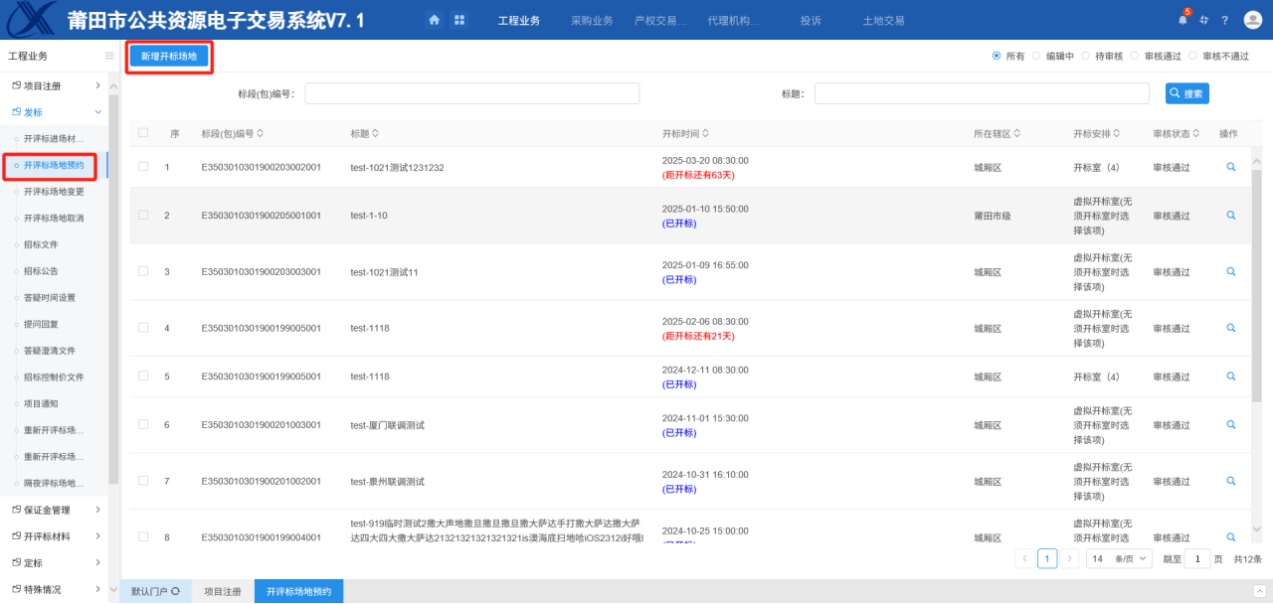The image size is (1273, 604).
Task: Open the 14 条/页 page size dropdown
Action: pyautogui.click(x=1119, y=559)
